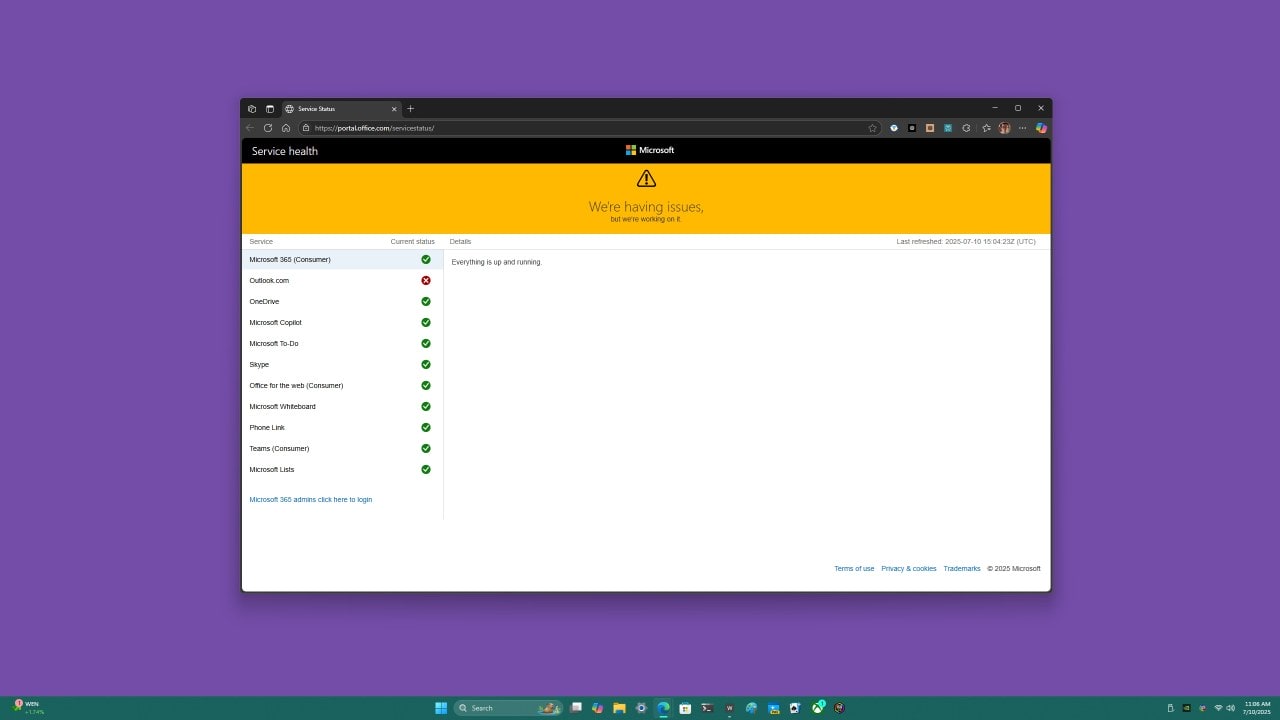
Task: Click the Microsoft logo in the header
Action: coord(649,150)
